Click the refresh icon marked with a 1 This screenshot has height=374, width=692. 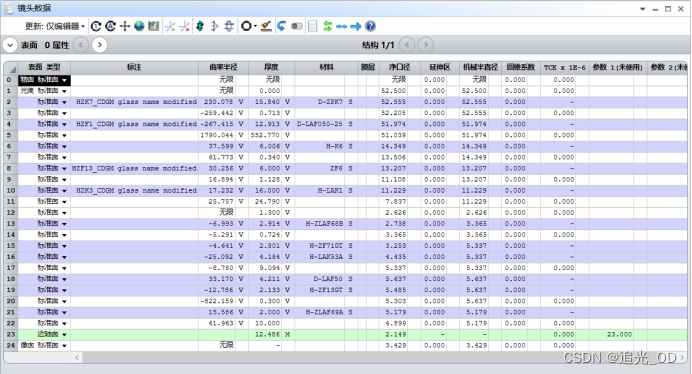(x=96, y=26)
